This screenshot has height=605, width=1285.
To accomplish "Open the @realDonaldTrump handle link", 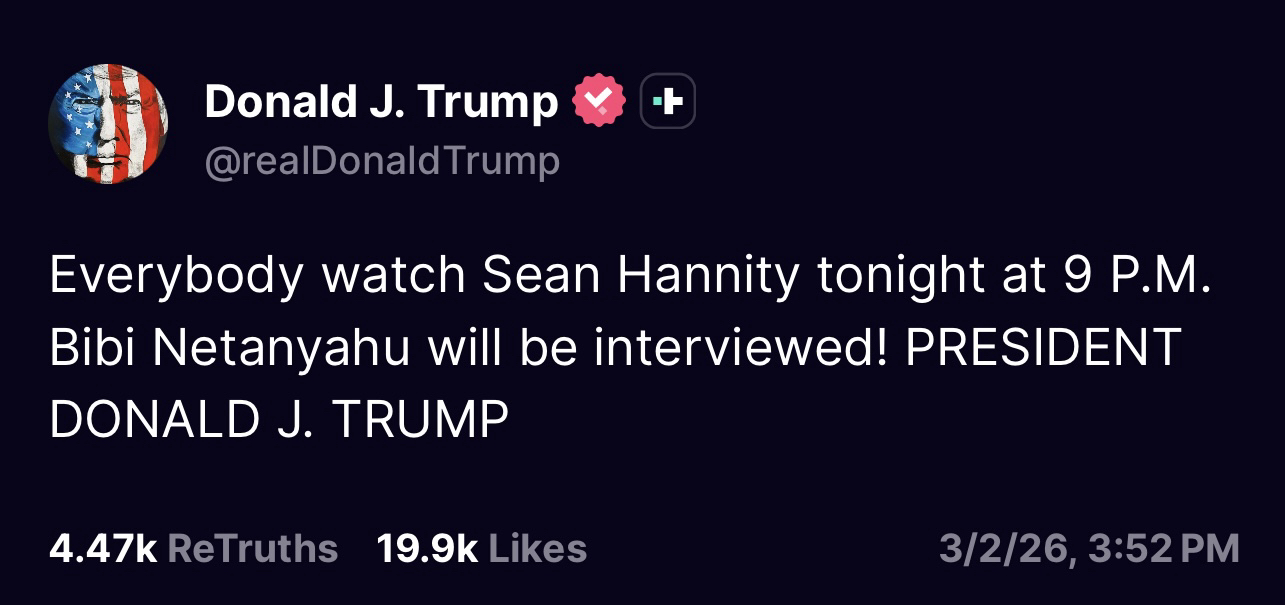I will pos(382,161).
